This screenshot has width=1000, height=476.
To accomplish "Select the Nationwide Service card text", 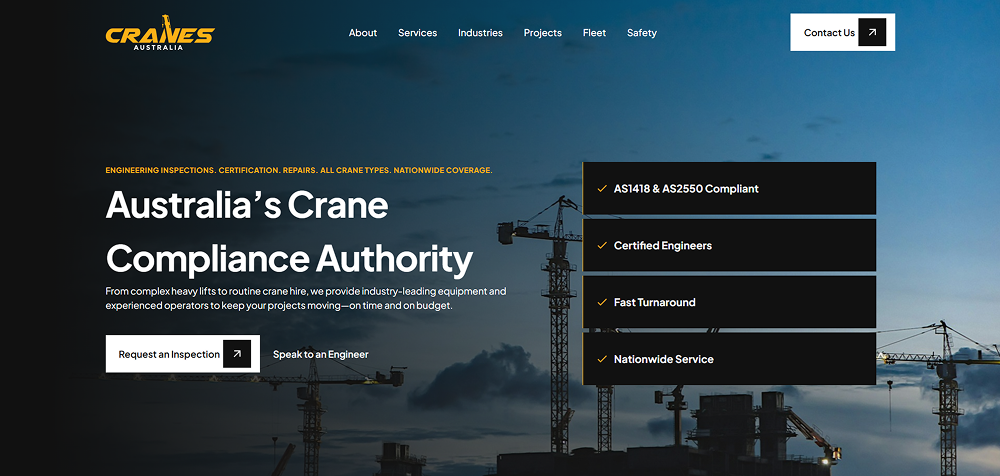I will [x=663, y=359].
